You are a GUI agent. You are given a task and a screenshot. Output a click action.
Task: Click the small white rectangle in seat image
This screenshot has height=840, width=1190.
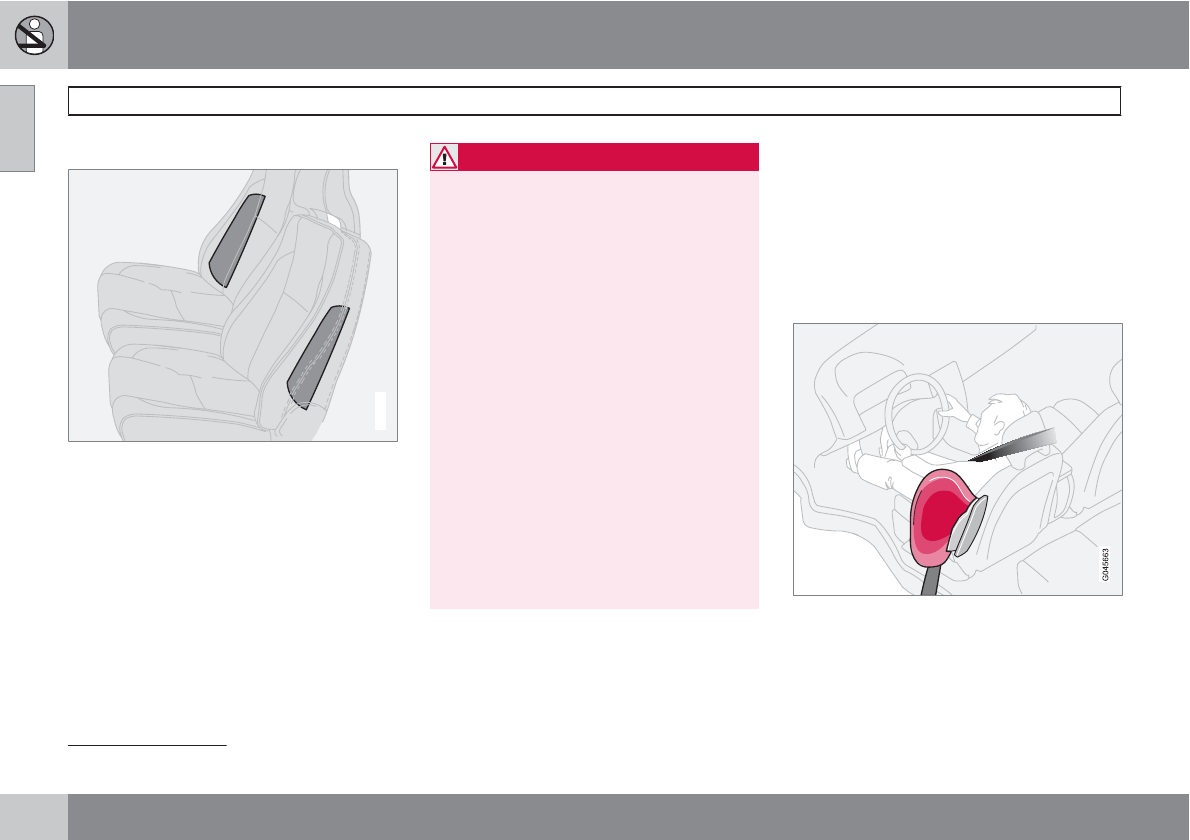click(380, 411)
